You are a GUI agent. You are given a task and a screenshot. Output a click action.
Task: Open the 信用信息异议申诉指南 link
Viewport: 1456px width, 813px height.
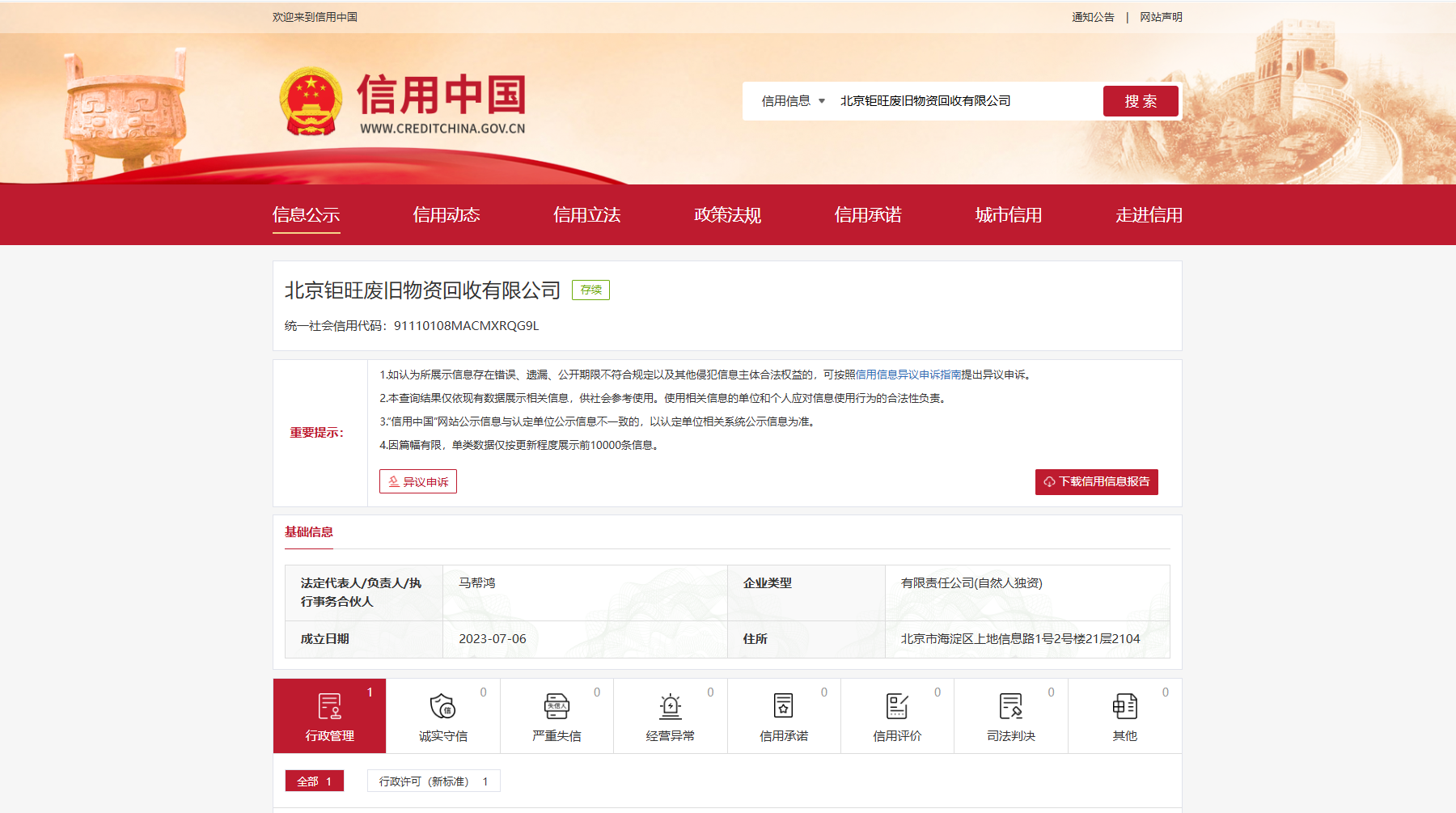908,375
